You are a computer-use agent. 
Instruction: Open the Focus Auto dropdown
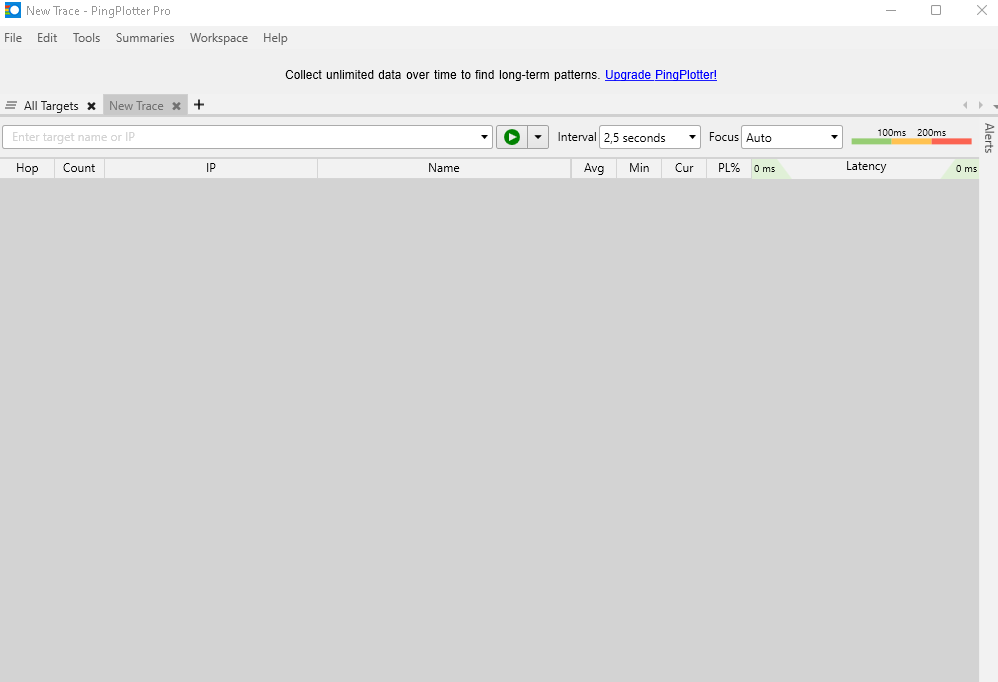792,137
